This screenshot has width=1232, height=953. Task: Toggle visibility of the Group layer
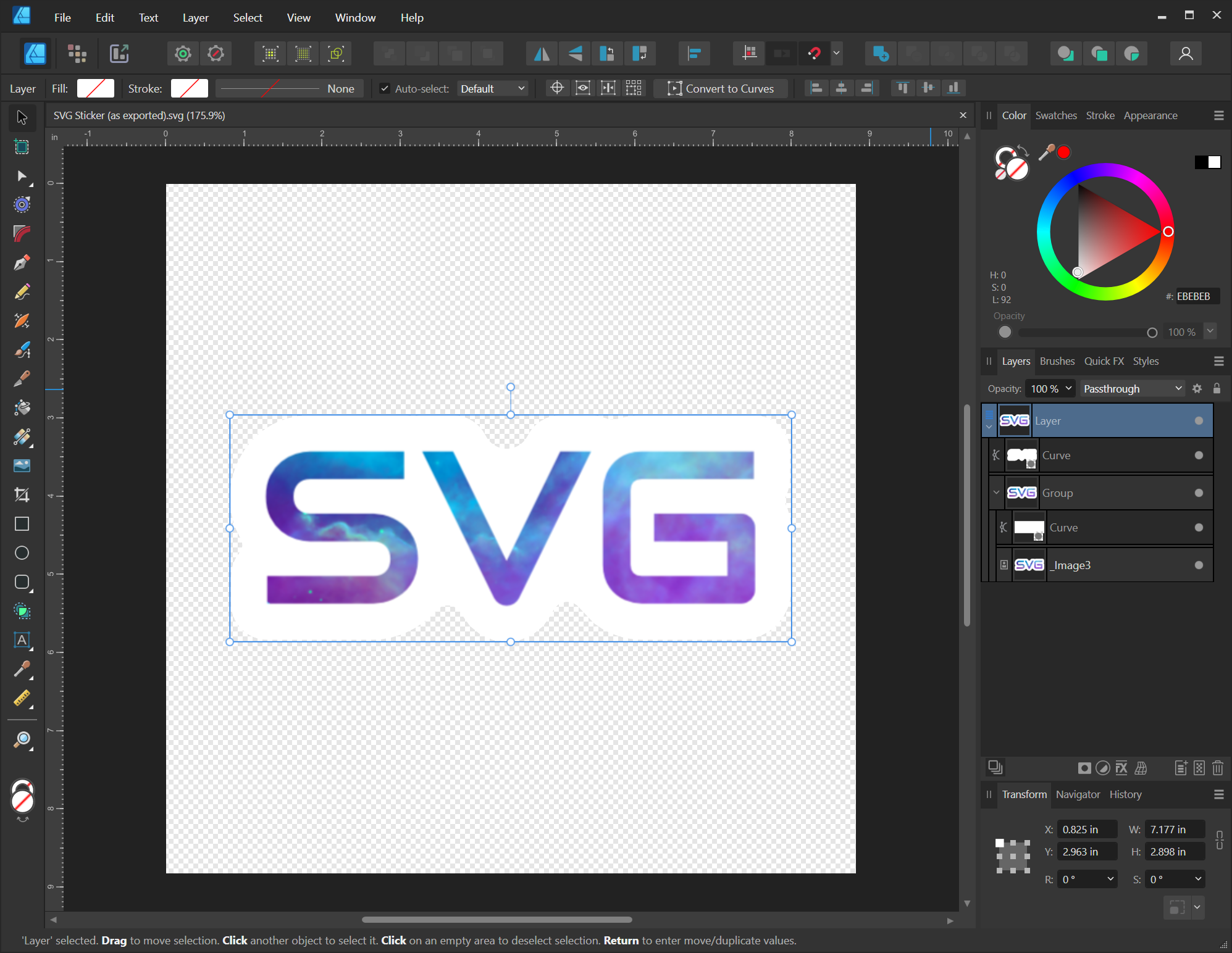click(x=1198, y=493)
